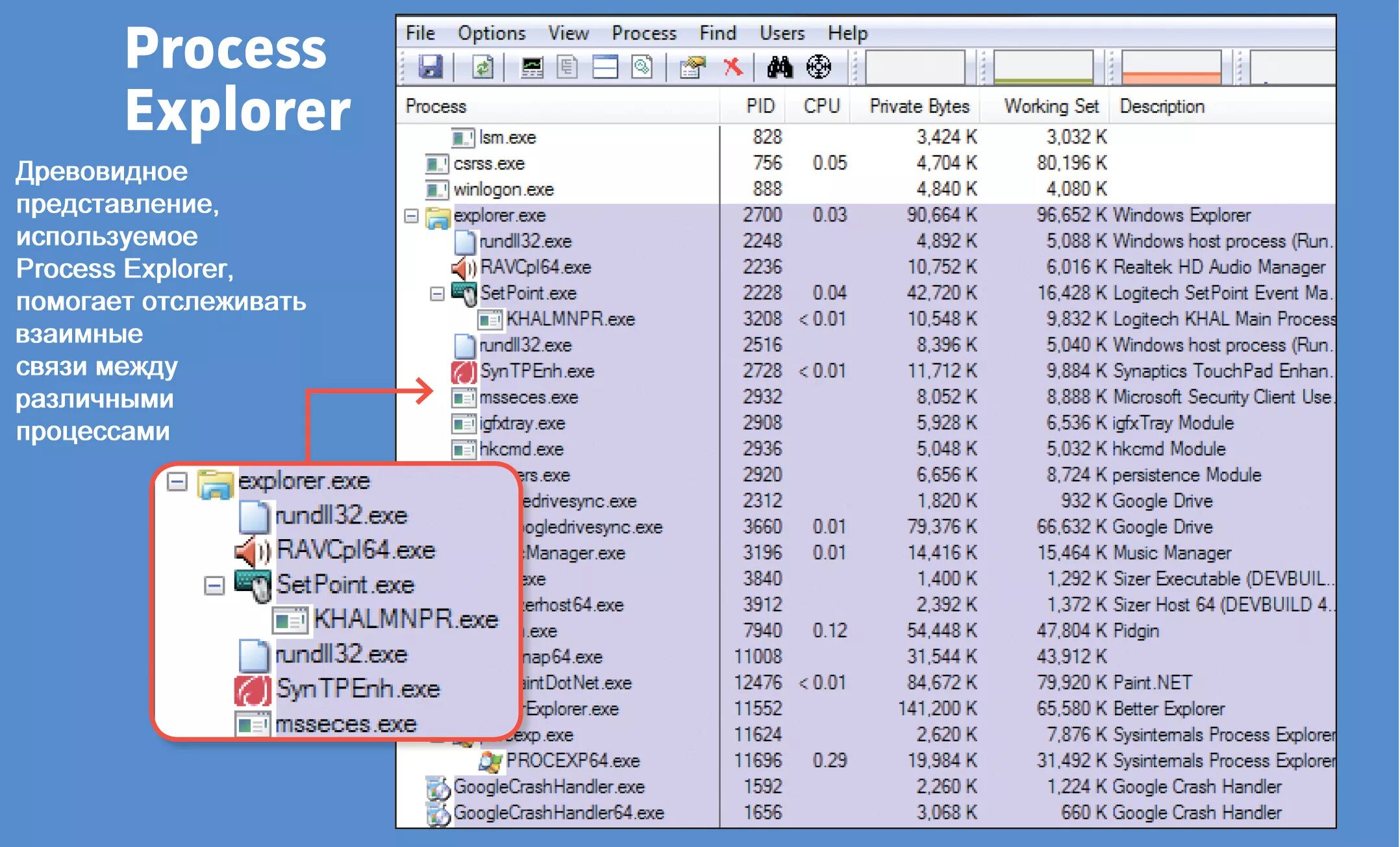Sort by the Process column header
This screenshot has width=1400, height=847.
558,106
